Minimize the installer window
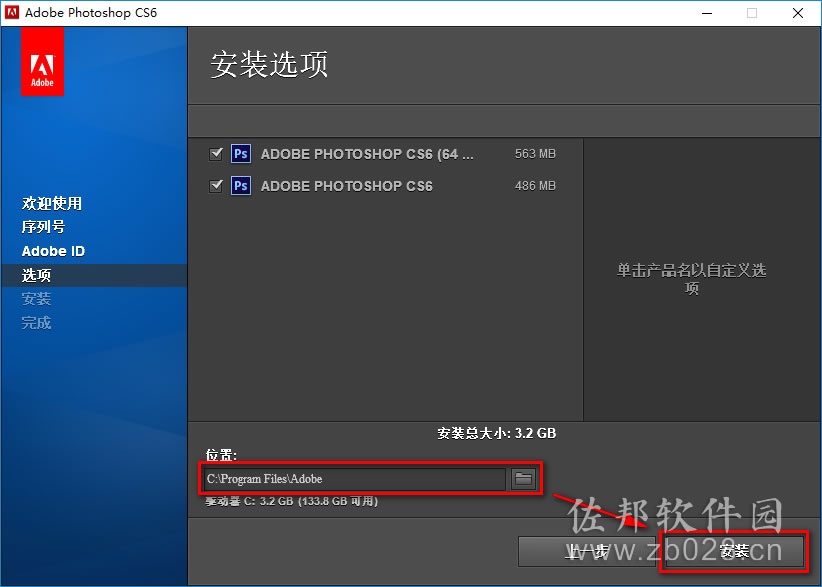This screenshot has width=822, height=587. click(707, 13)
